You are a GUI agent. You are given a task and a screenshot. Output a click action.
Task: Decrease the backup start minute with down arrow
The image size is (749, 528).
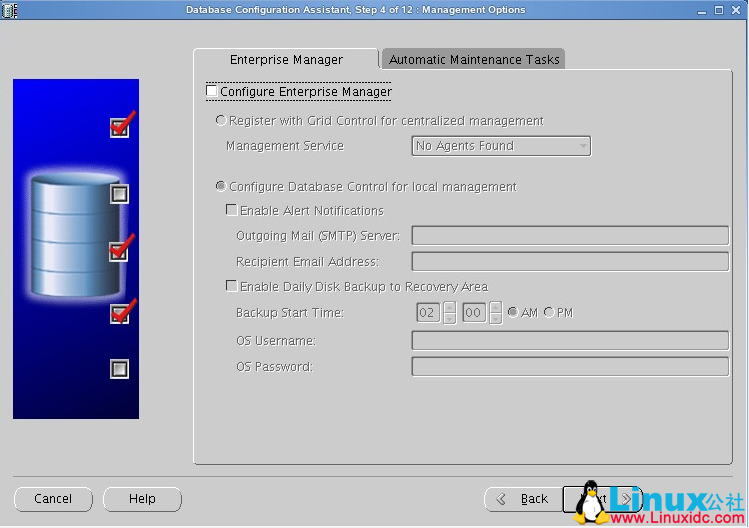tap(495, 319)
